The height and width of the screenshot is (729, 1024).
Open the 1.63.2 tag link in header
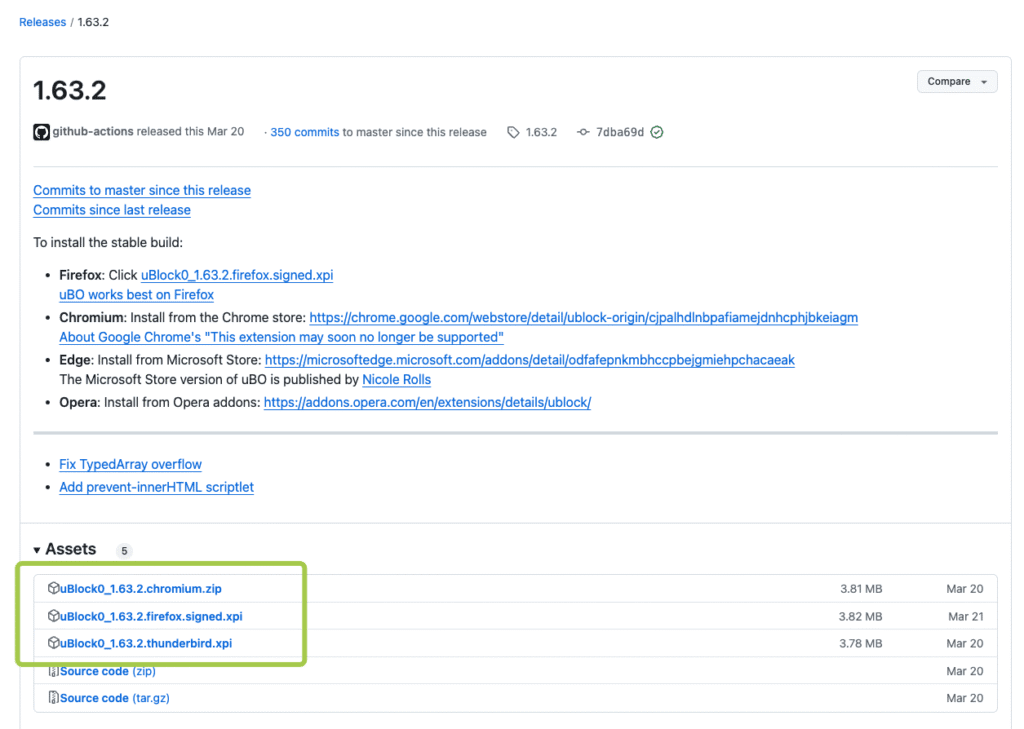(x=541, y=132)
